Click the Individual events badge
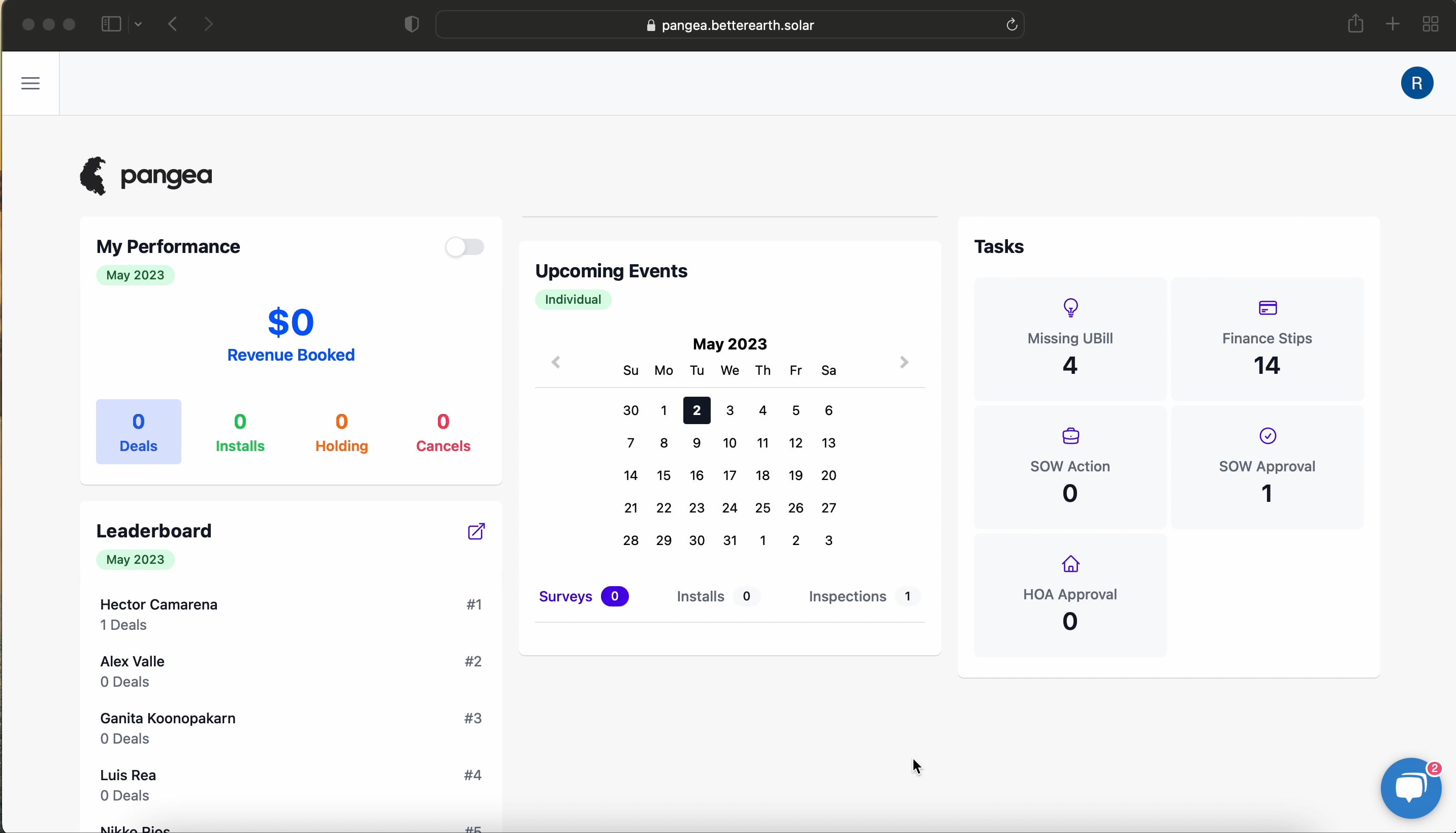Screen dimensions: 1456x833 tap(573, 300)
